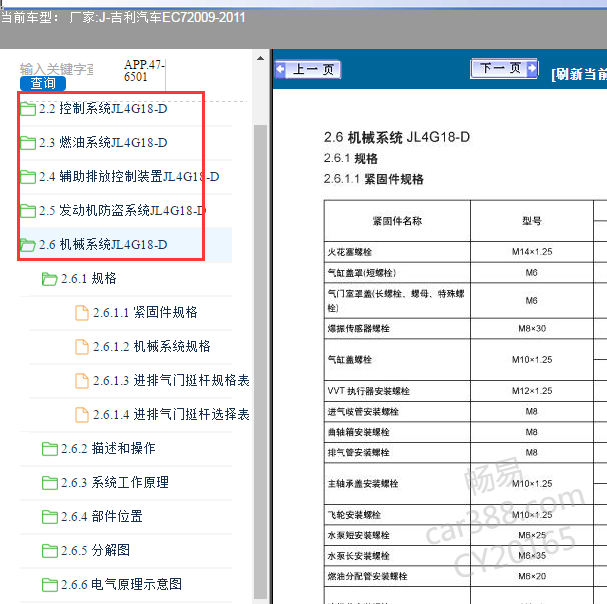This screenshot has height=604, width=607.
Task: Click the 当前车型 vehicle model header text
Action: pyautogui.click(x=123, y=18)
